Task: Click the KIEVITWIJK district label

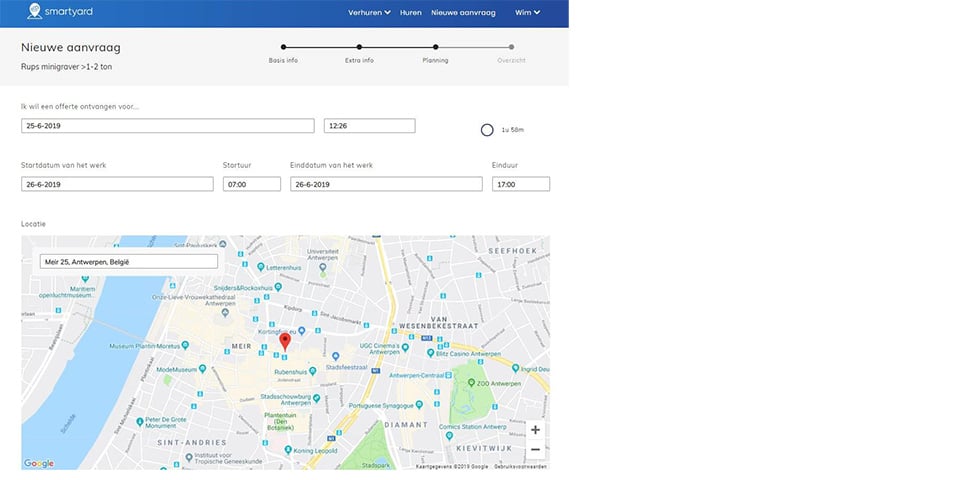Action: [x=484, y=448]
